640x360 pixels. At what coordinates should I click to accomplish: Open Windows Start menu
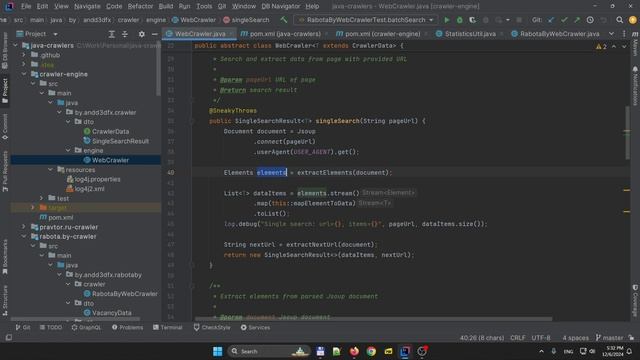(218, 351)
